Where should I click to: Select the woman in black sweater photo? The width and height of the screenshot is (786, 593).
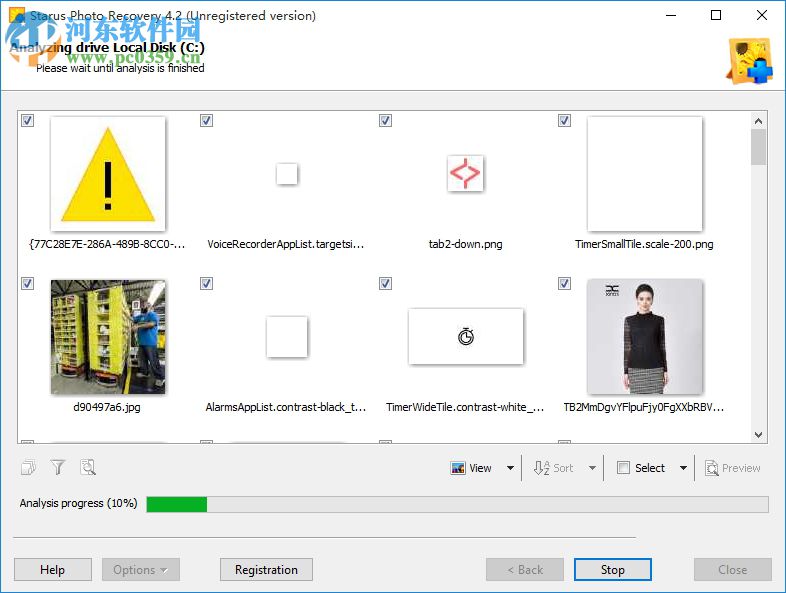tap(645, 337)
